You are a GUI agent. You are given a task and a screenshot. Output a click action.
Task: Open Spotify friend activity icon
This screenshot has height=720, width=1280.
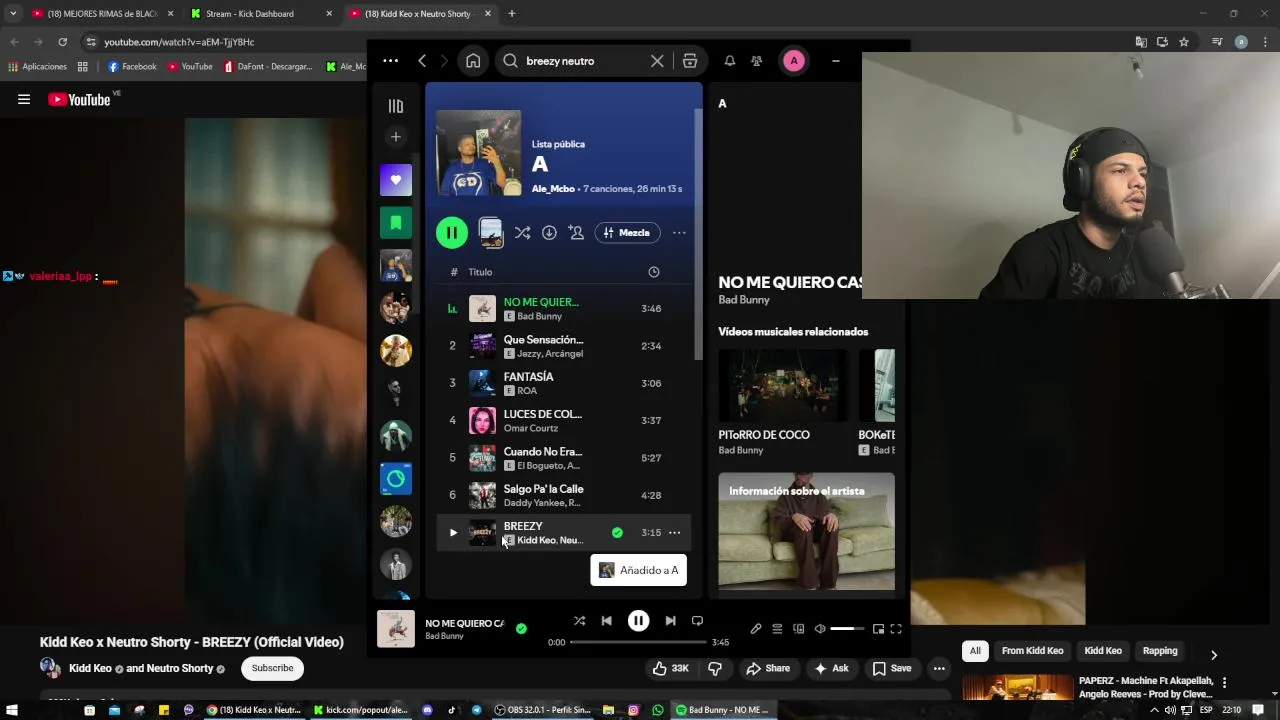(x=757, y=61)
